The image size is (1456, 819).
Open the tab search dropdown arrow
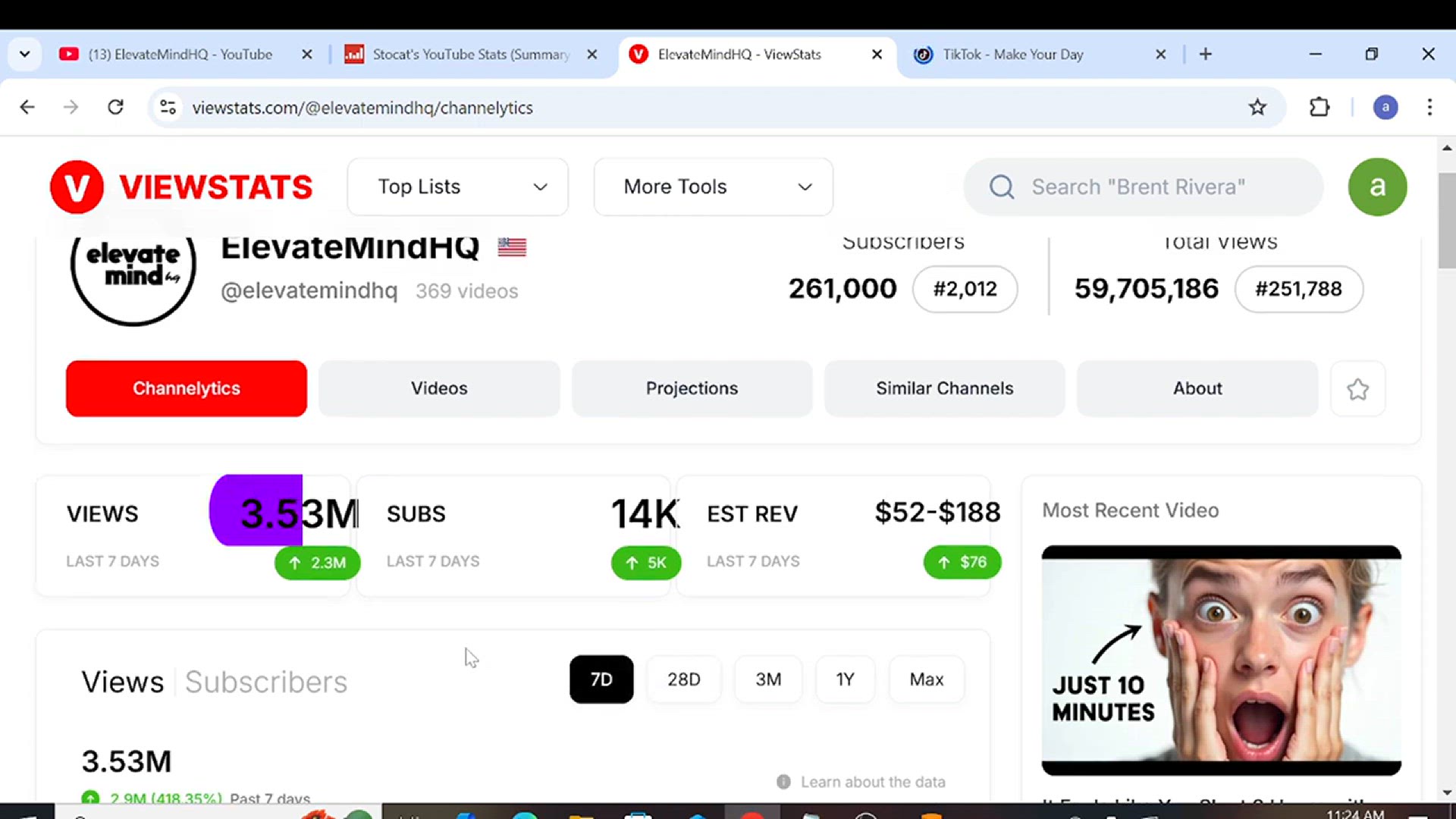click(x=24, y=55)
